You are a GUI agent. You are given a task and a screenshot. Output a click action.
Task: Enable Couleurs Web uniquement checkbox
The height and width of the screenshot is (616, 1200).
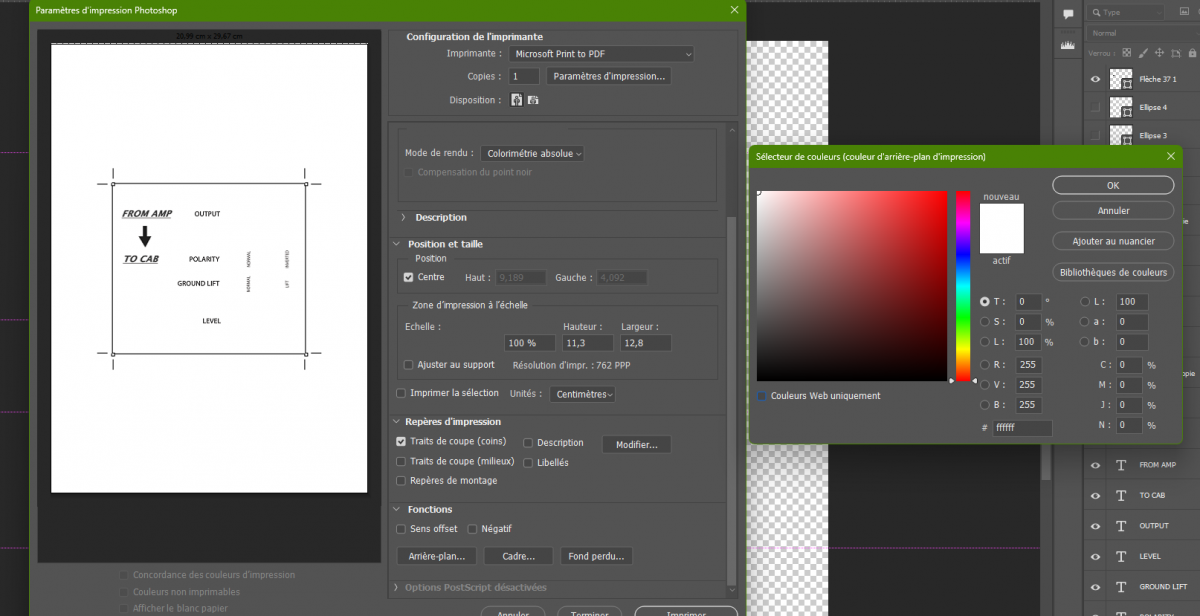click(x=762, y=396)
